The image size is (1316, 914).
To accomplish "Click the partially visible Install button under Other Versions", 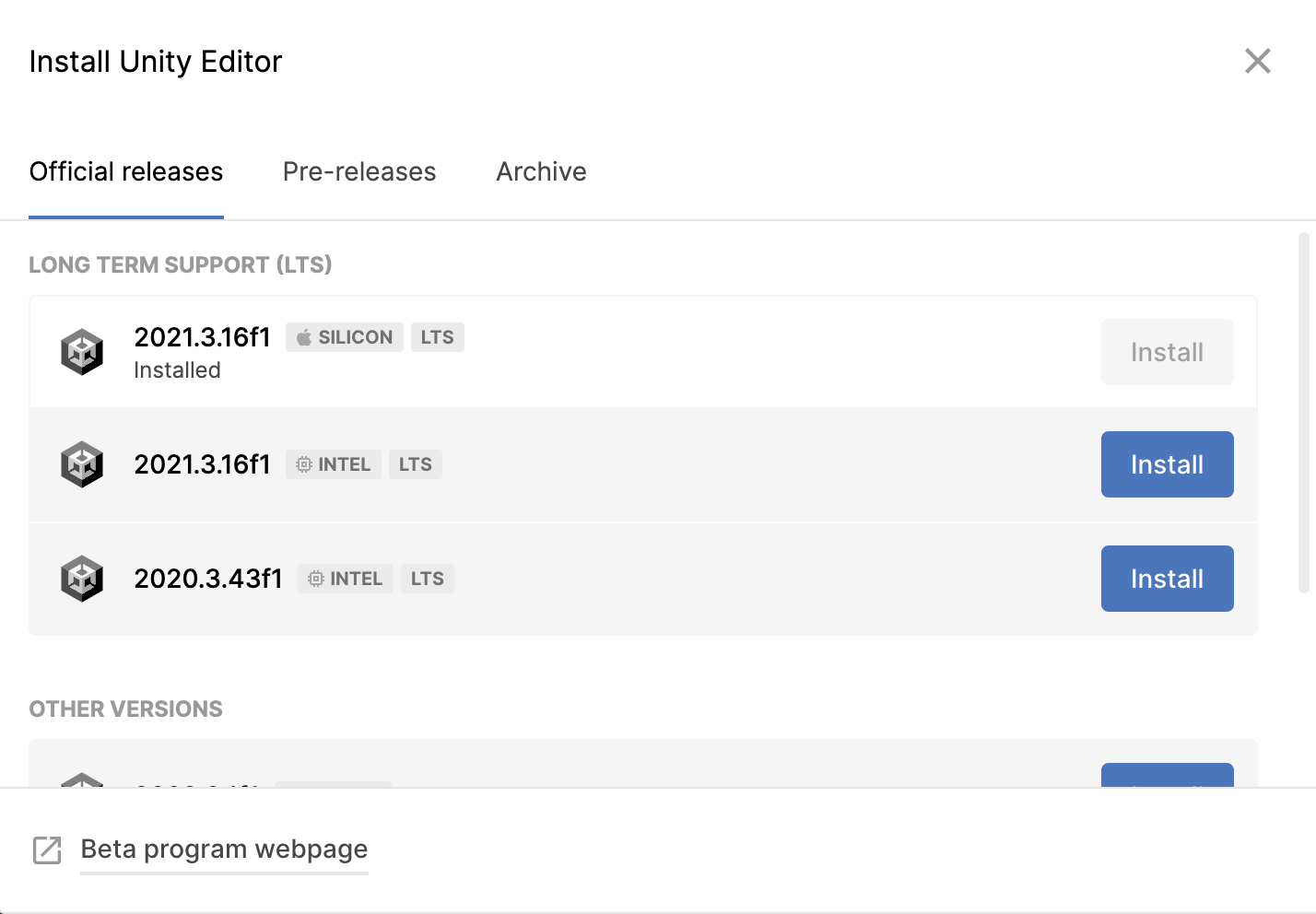I will pyautogui.click(x=1167, y=776).
